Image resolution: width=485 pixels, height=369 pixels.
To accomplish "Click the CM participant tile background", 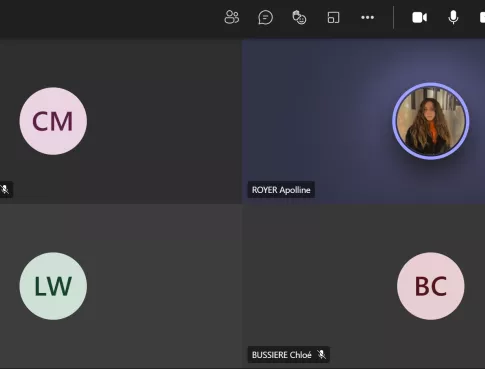I will [150, 120].
